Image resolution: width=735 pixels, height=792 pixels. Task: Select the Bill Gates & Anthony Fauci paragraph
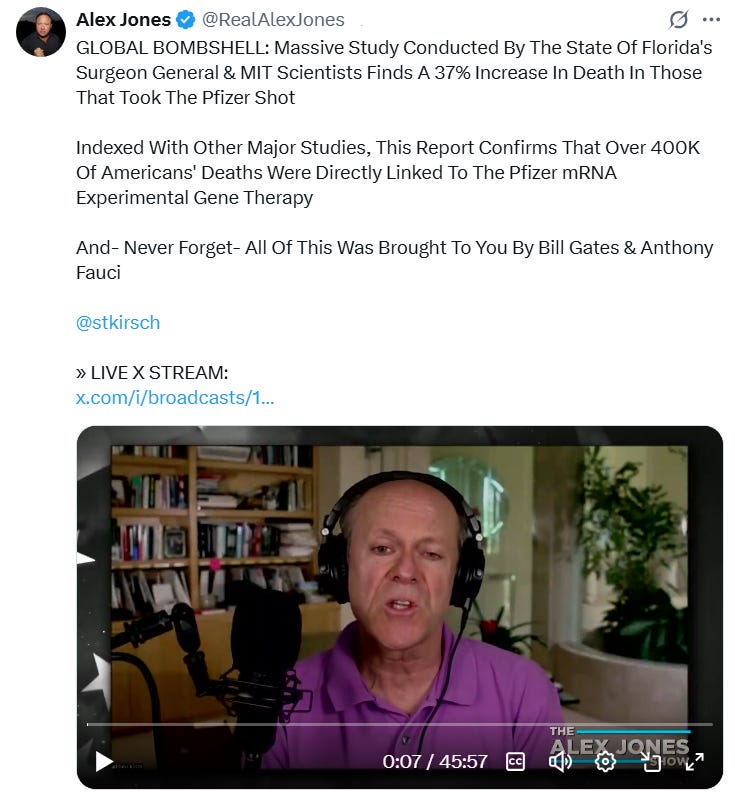pyautogui.click(x=394, y=260)
